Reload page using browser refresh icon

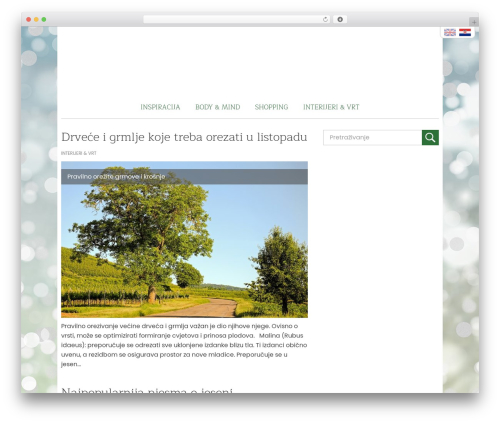click(x=325, y=19)
